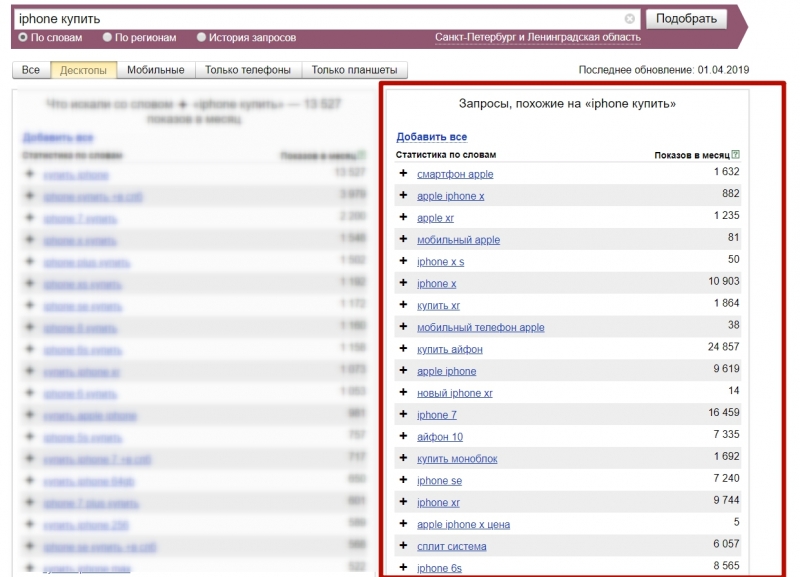This screenshot has height=577, width=800.
Task: Switch to the 'Десктопы' tab
Action: [x=84, y=70]
